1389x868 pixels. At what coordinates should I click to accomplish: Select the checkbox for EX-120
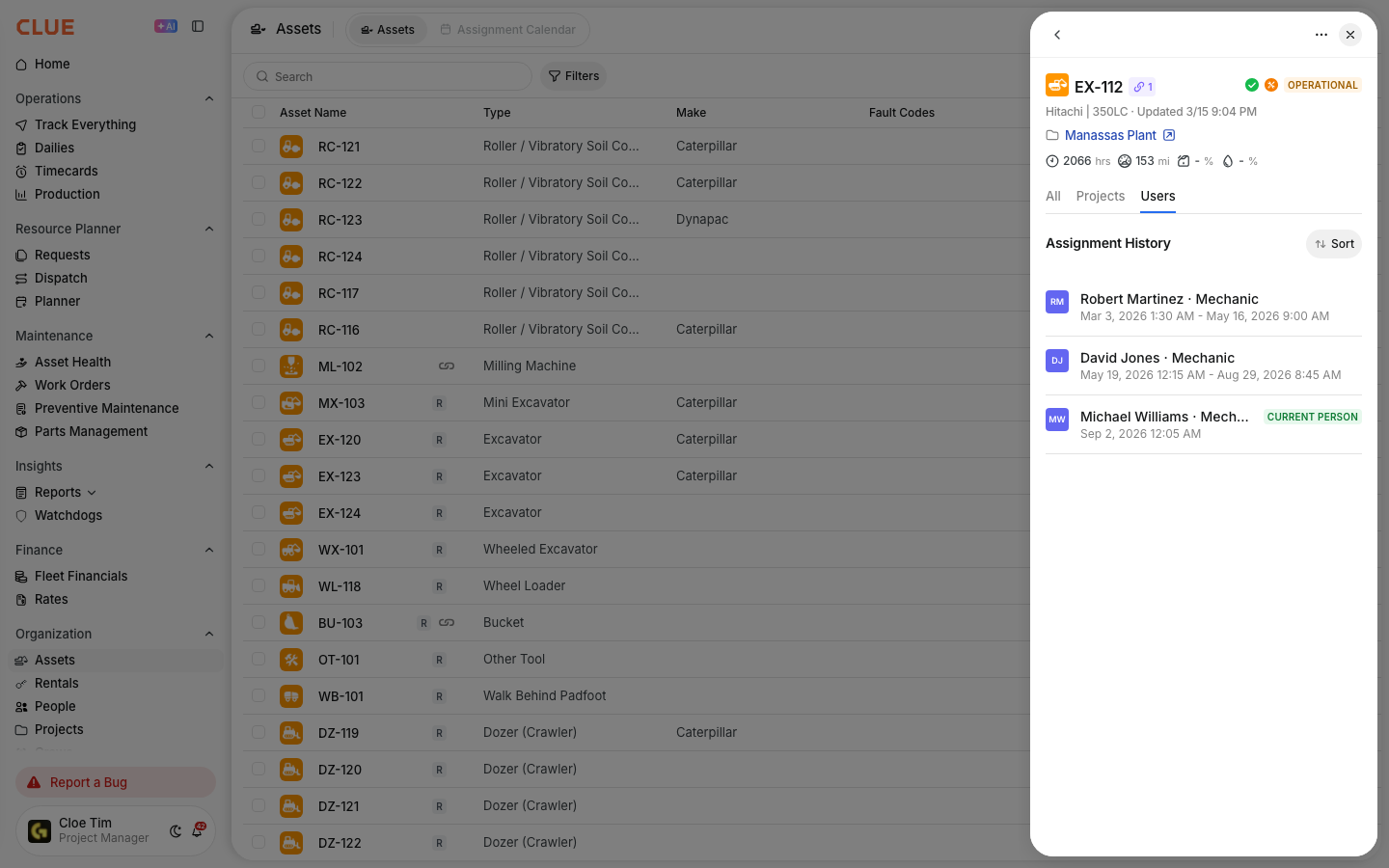[259, 439]
